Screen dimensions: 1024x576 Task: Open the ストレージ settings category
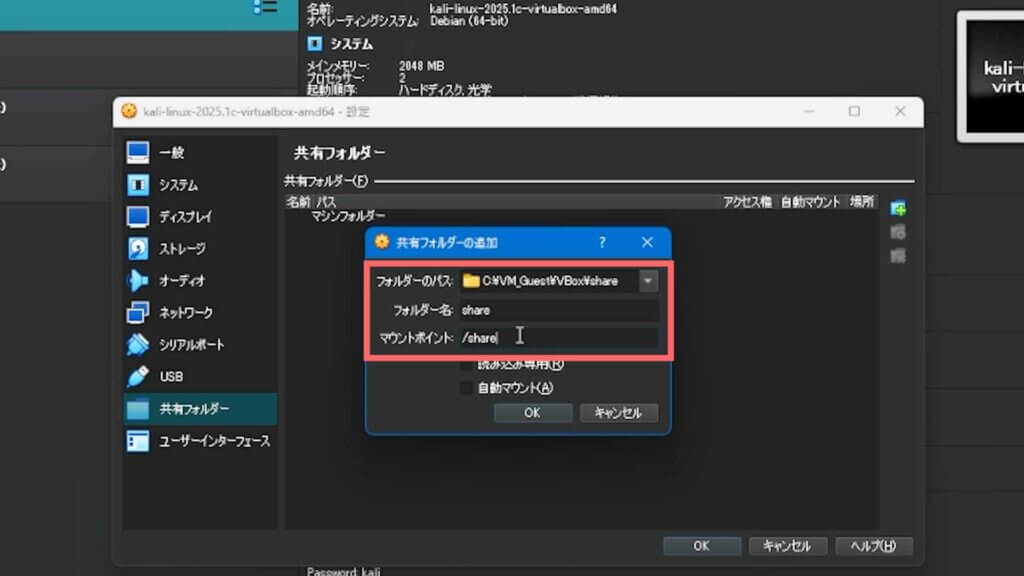tap(200, 249)
